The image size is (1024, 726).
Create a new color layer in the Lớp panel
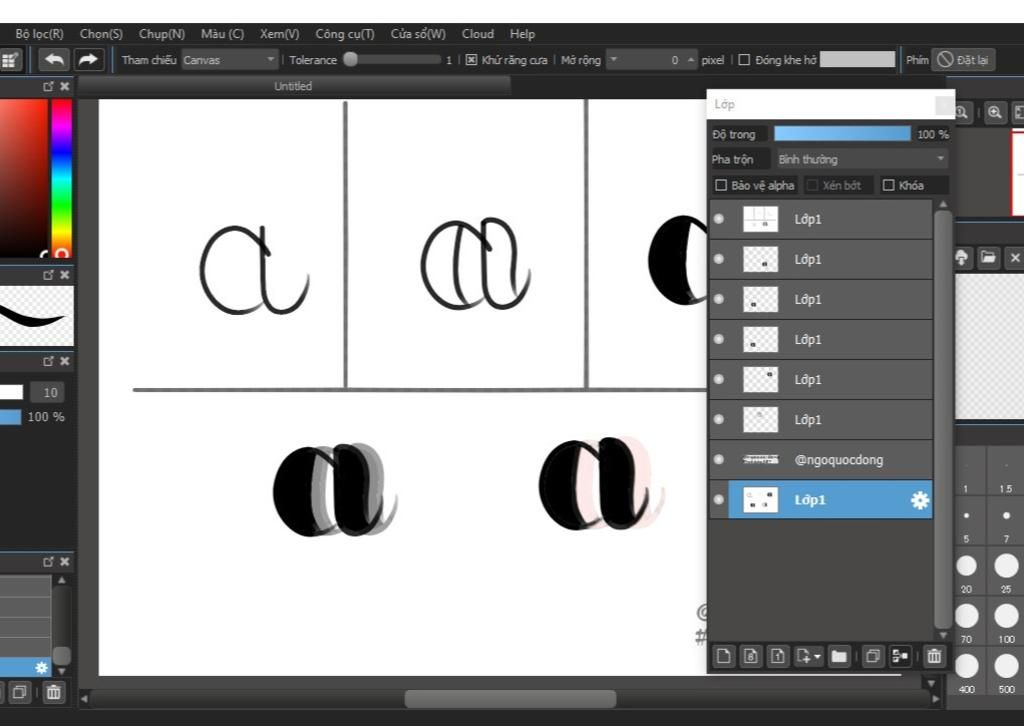(724, 656)
